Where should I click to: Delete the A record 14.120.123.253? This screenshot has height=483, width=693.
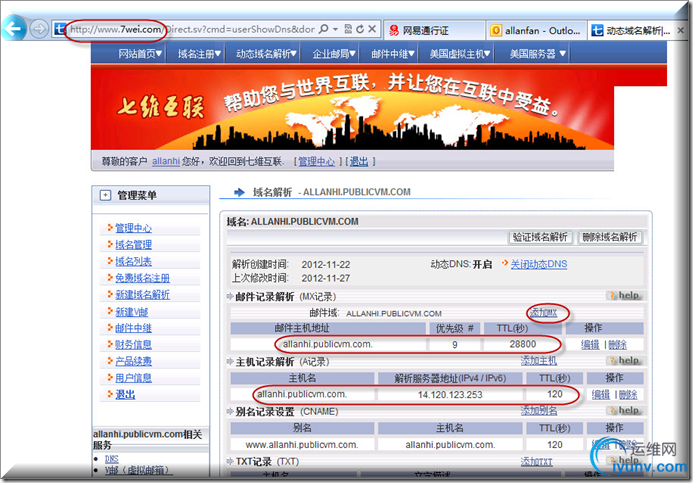coord(628,395)
